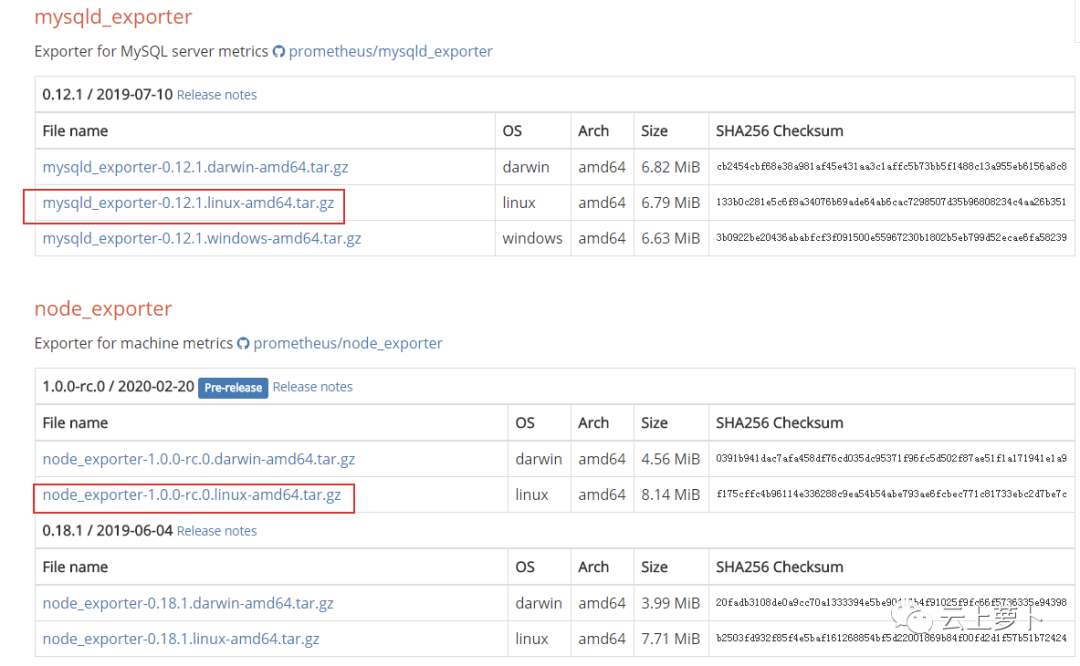The width and height of the screenshot is (1080, 666).
Task: Click checksum starting with 133b0c281e5c
Action: [891, 202]
